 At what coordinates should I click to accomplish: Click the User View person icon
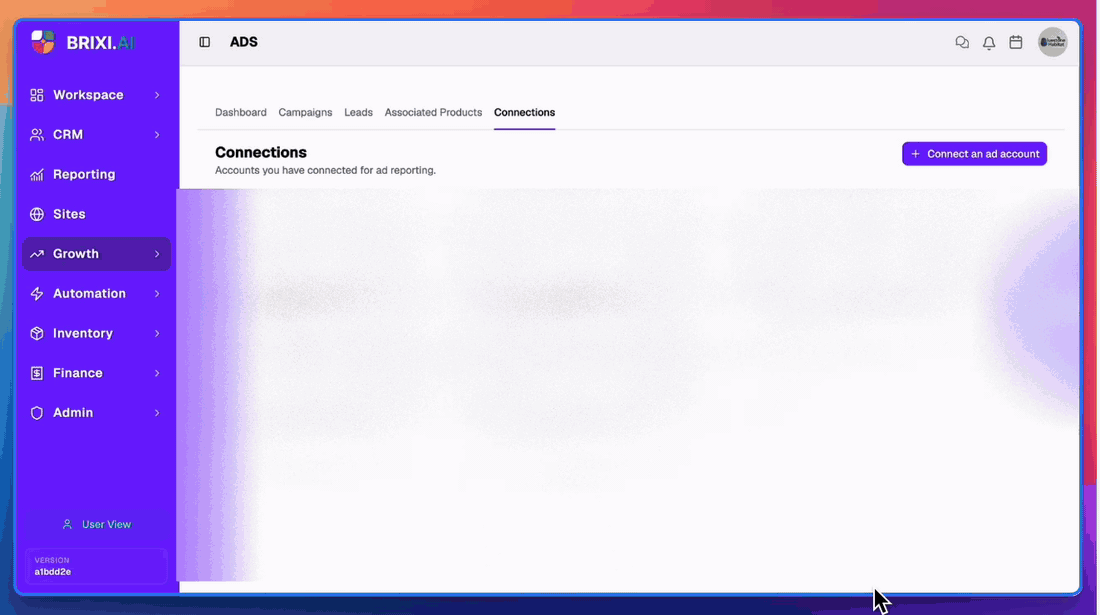click(67, 525)
